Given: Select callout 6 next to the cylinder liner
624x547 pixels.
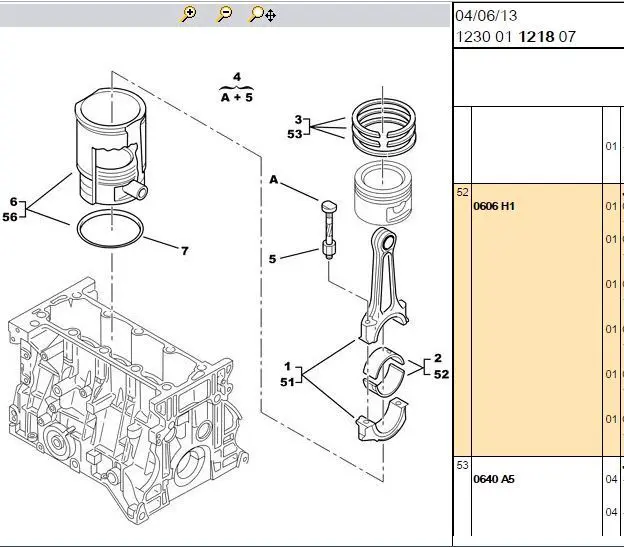Looking at the screenshot, I should pos(13,201).
